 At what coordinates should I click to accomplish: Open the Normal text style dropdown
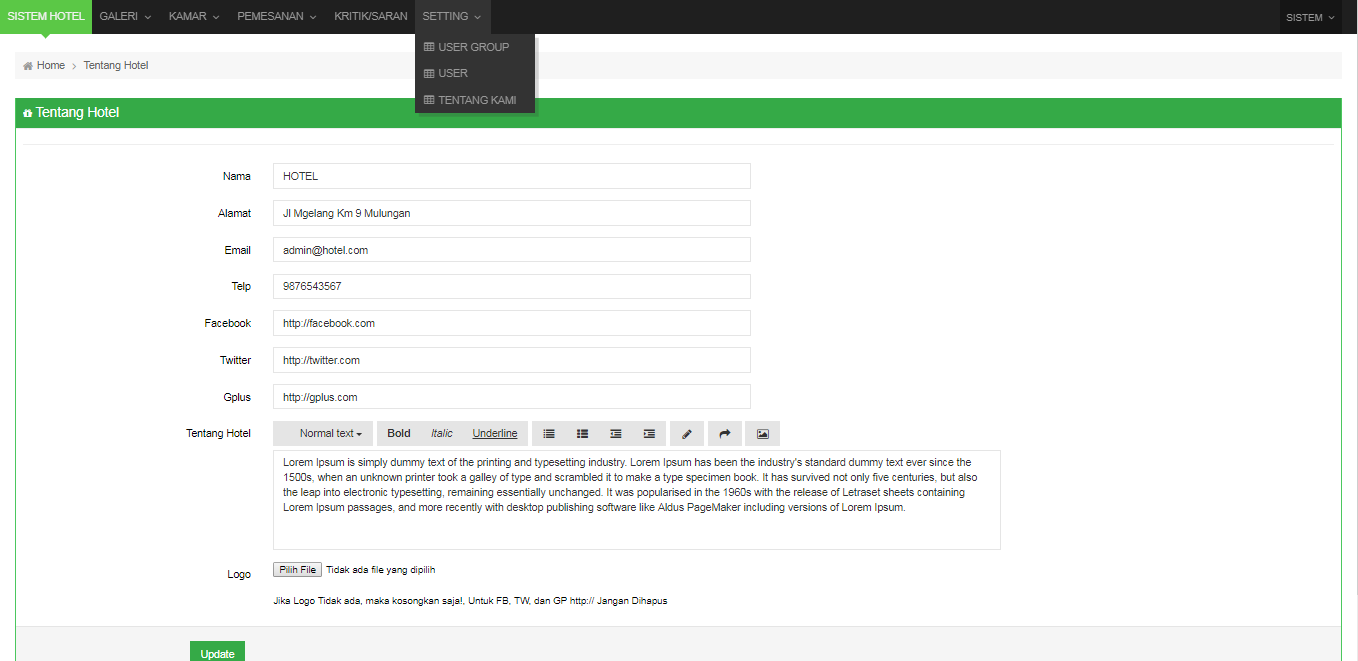[330, 433]
